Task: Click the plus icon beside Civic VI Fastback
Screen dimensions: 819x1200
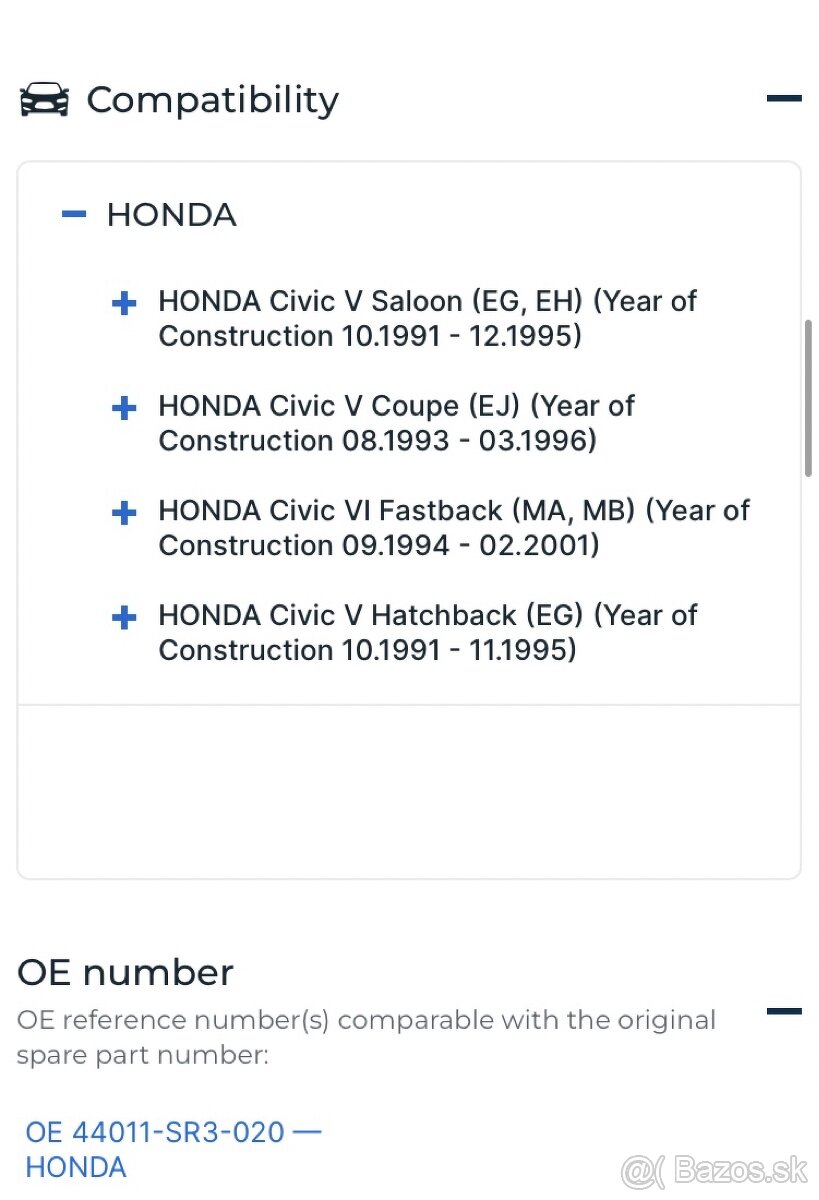Action: click(123, 512)
